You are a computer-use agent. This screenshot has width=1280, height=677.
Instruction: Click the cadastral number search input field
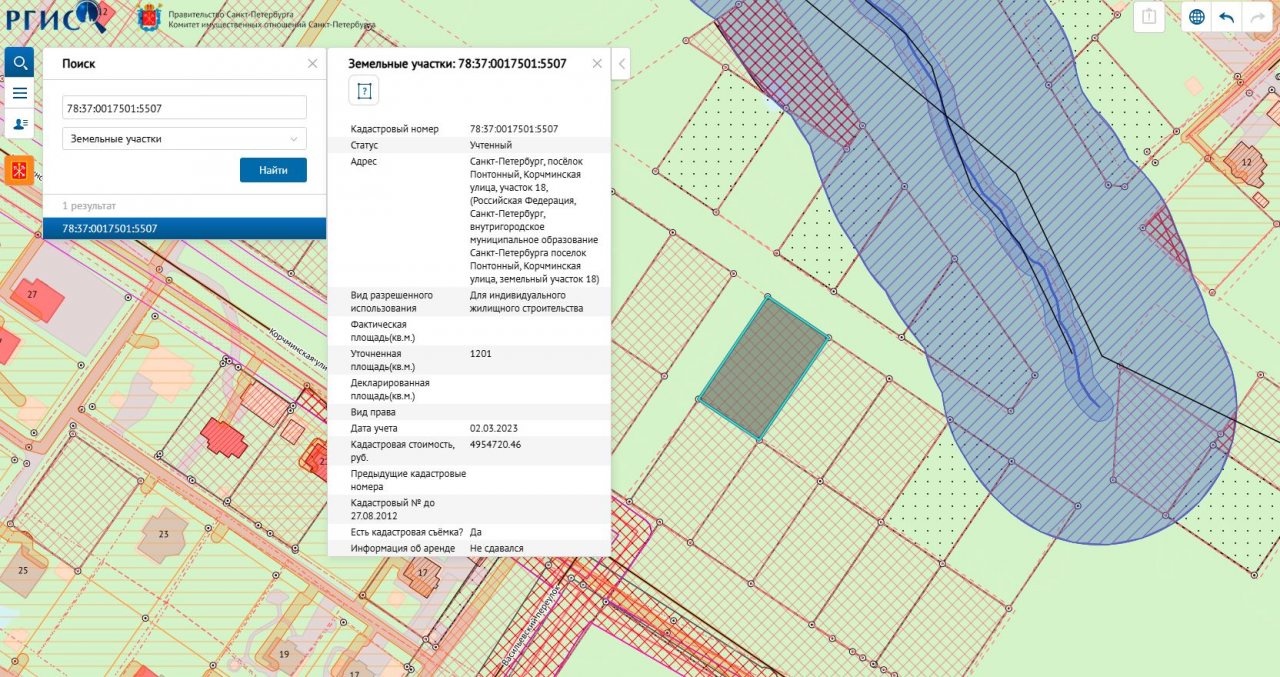click(x=184, y=108)
